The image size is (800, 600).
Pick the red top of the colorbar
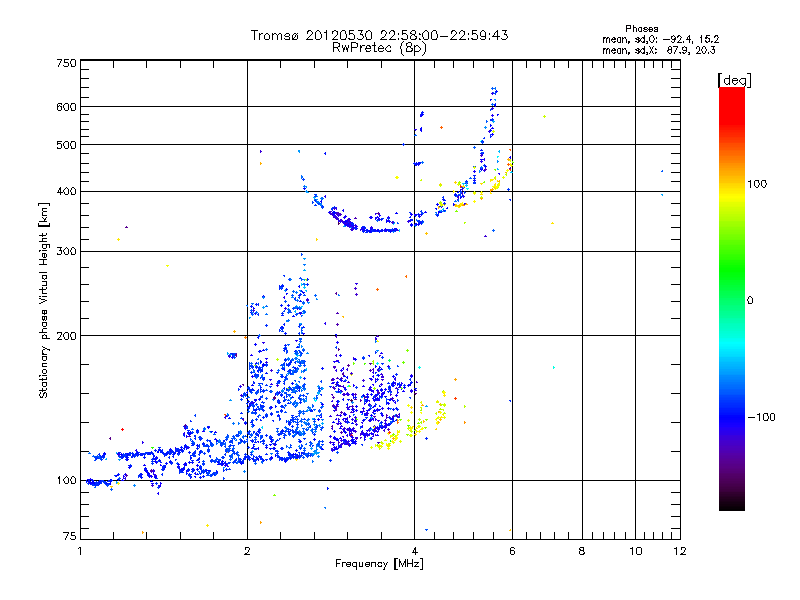pyautogui.click(x=731, y=93)
